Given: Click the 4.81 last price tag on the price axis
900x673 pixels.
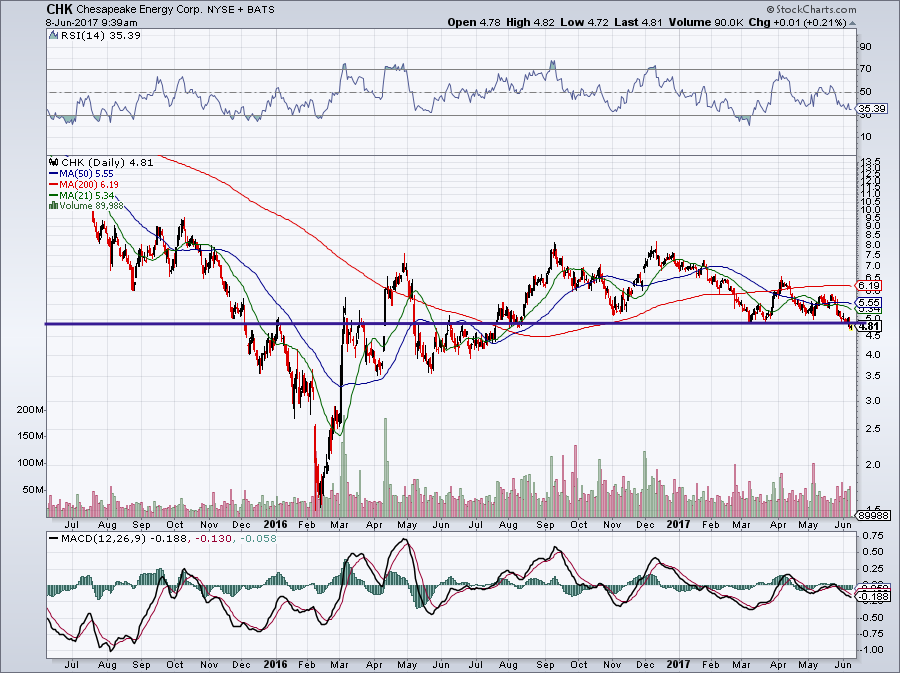Looking at the screenshot, I should [x=870, y=326].
